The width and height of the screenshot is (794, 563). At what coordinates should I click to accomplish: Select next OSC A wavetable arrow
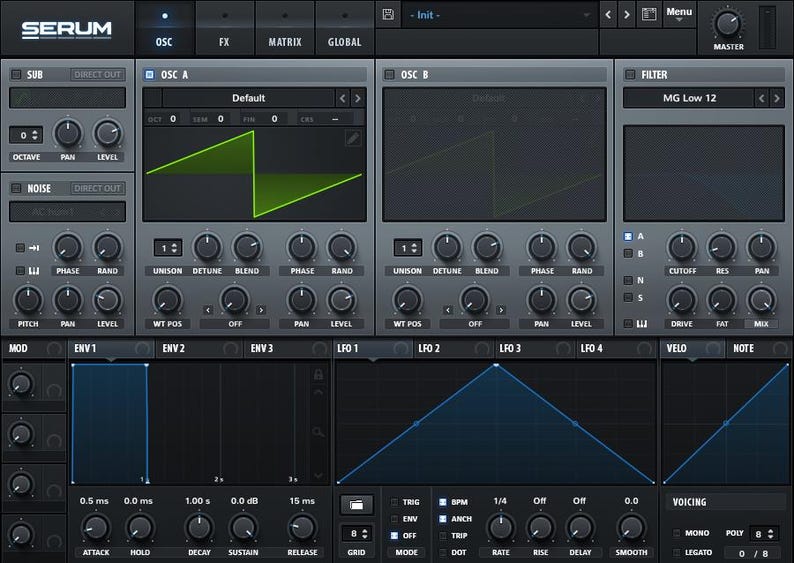click(x=358, y=98)
